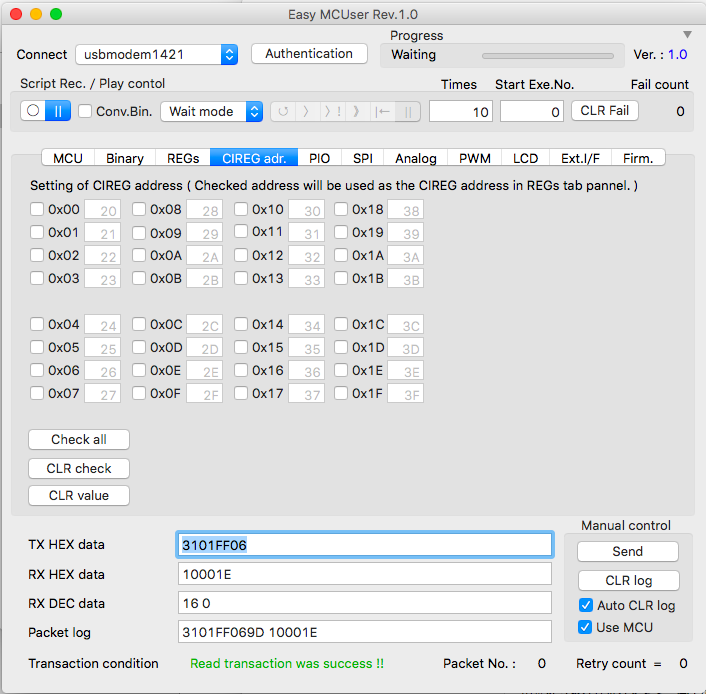The width and height of the screenshot is (706, 694).
Task: Click the version number 1.0 link
Action: pos(677,54)
